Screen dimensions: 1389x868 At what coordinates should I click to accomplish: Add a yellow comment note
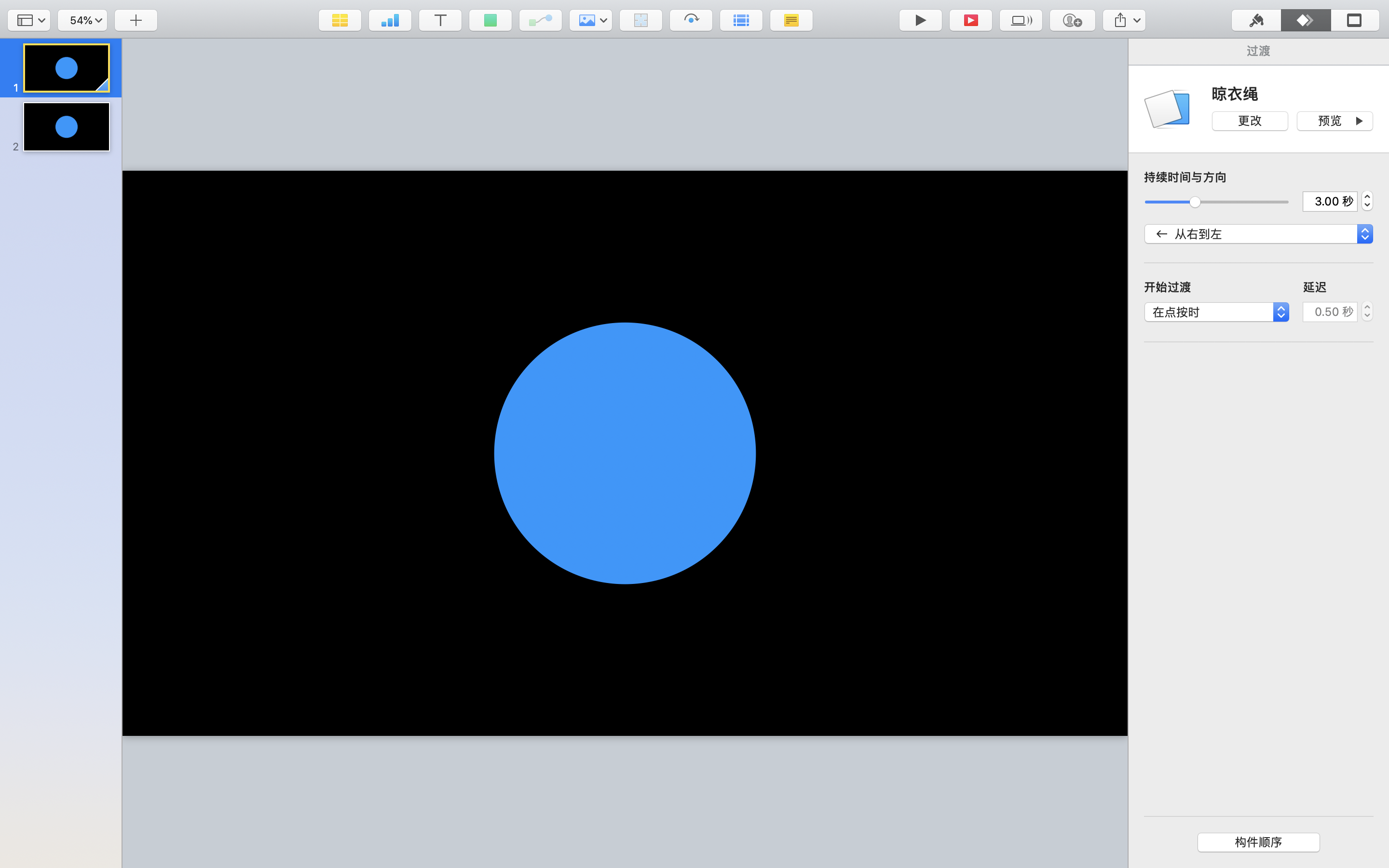pos(791,21)
